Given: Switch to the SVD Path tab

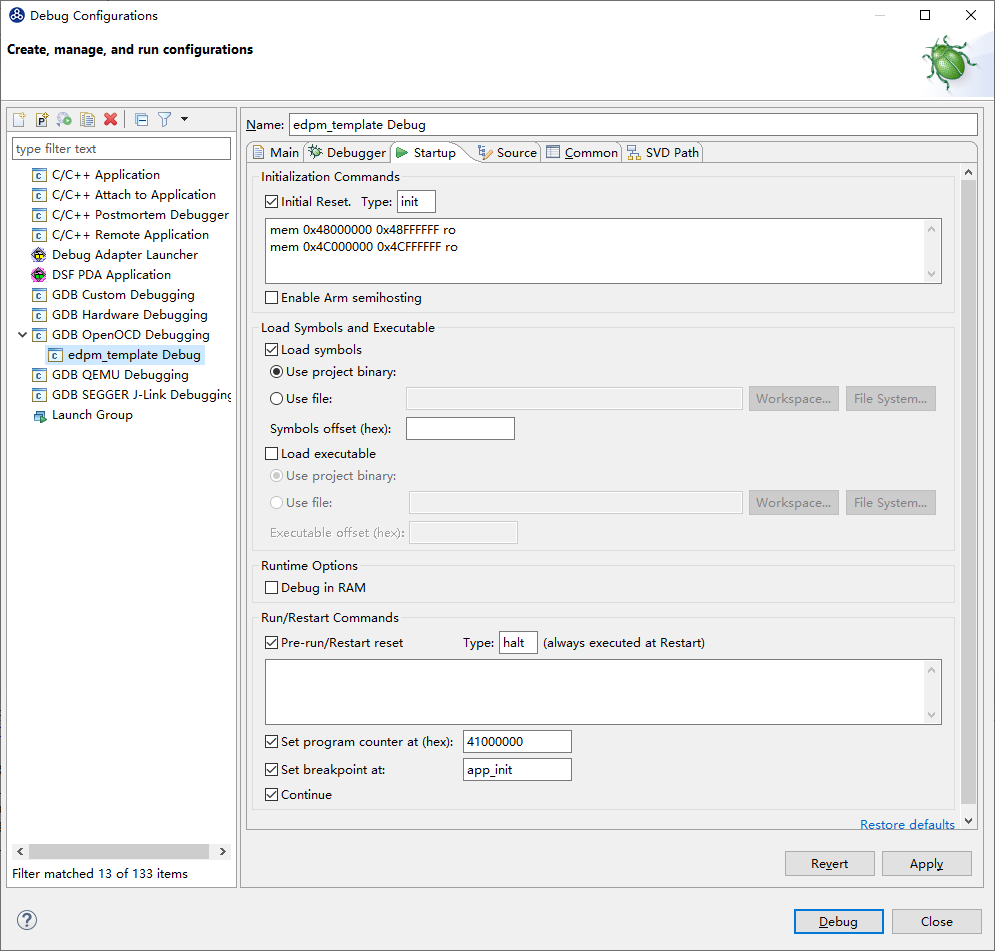Looking at the screenshot, I should coord(663,152).
